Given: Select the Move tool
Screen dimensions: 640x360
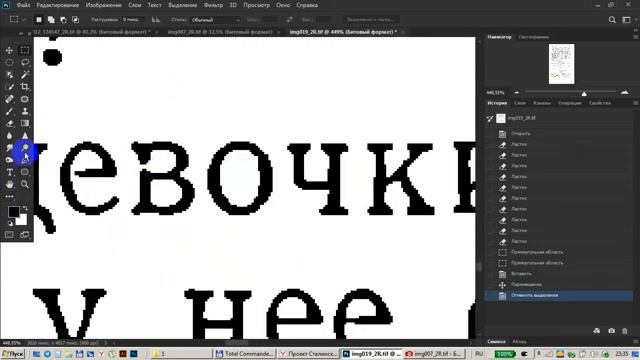Looking at the screenshot, I should click(x=9, y=50).
